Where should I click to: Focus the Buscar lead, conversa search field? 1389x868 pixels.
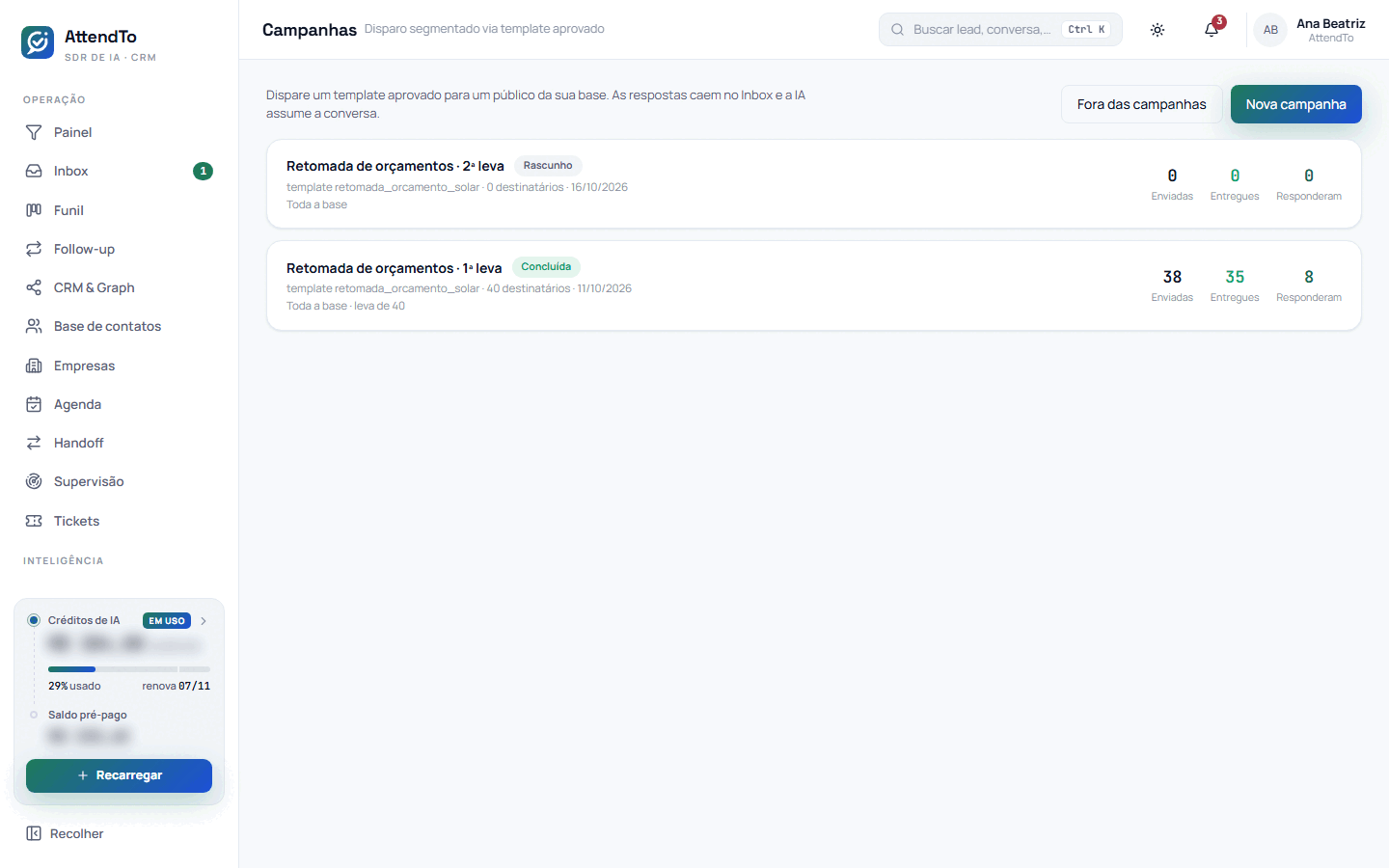point(1000,30)
